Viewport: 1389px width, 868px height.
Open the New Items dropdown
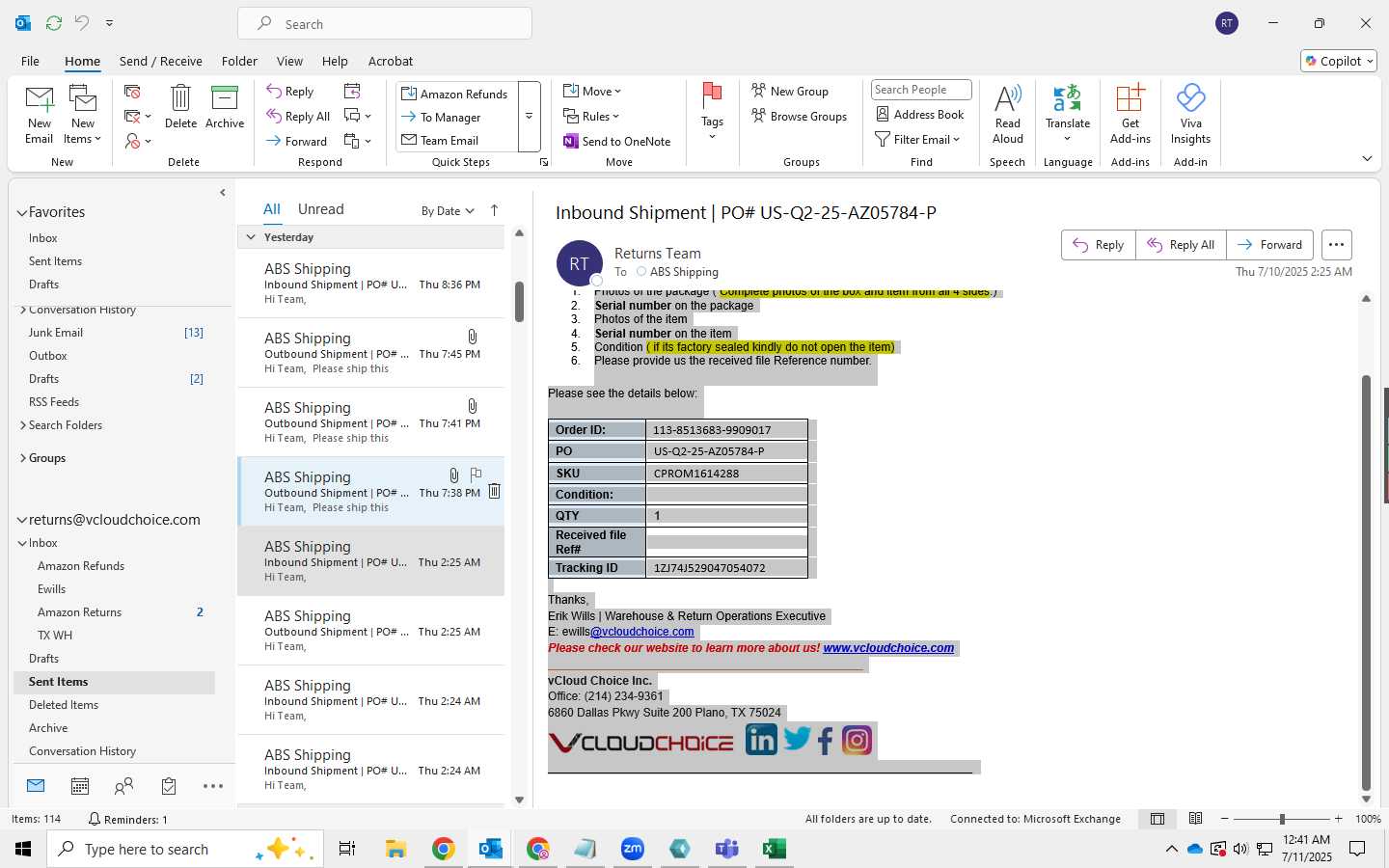[x=83, y=115]
